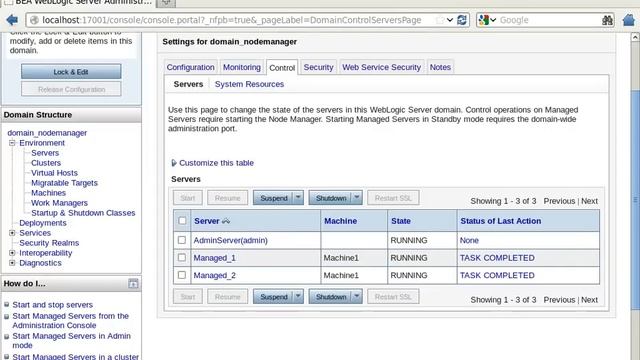Open the Notes tab
This screenshot has width=640, height=360.
pos(440,67)
